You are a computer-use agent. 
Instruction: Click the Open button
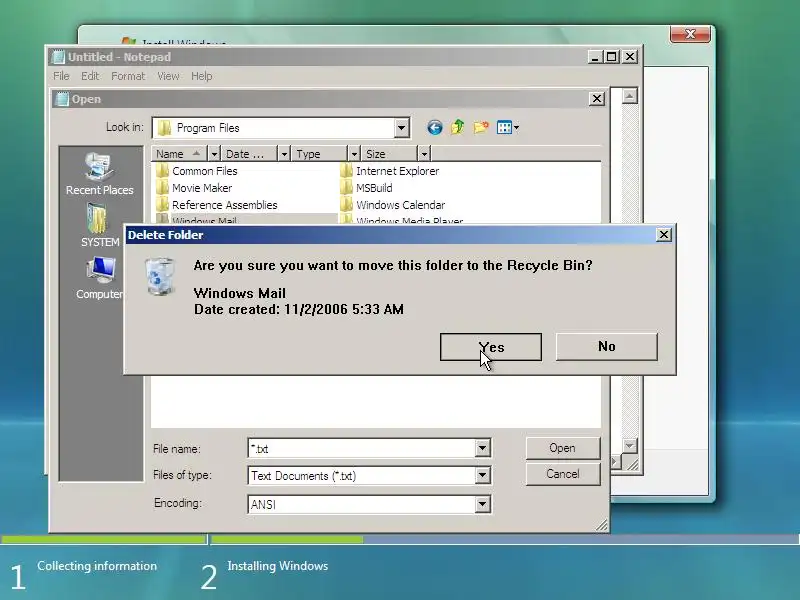(563, 448)
